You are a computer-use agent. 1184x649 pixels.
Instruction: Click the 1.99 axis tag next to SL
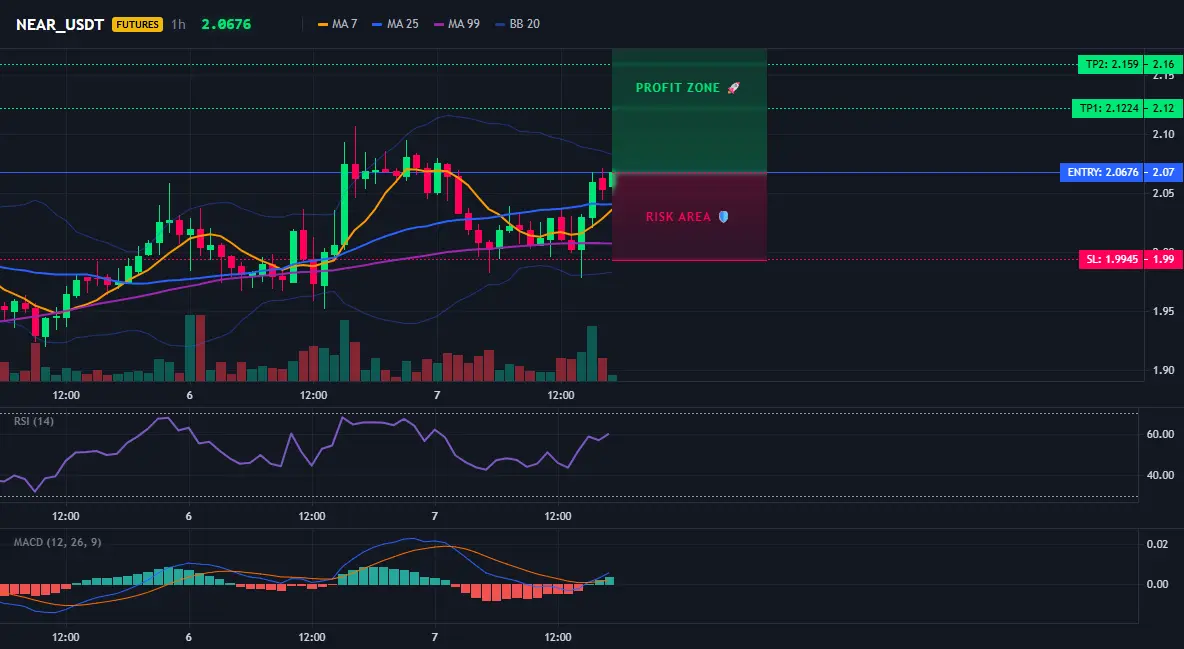[x=1164, y=259]
